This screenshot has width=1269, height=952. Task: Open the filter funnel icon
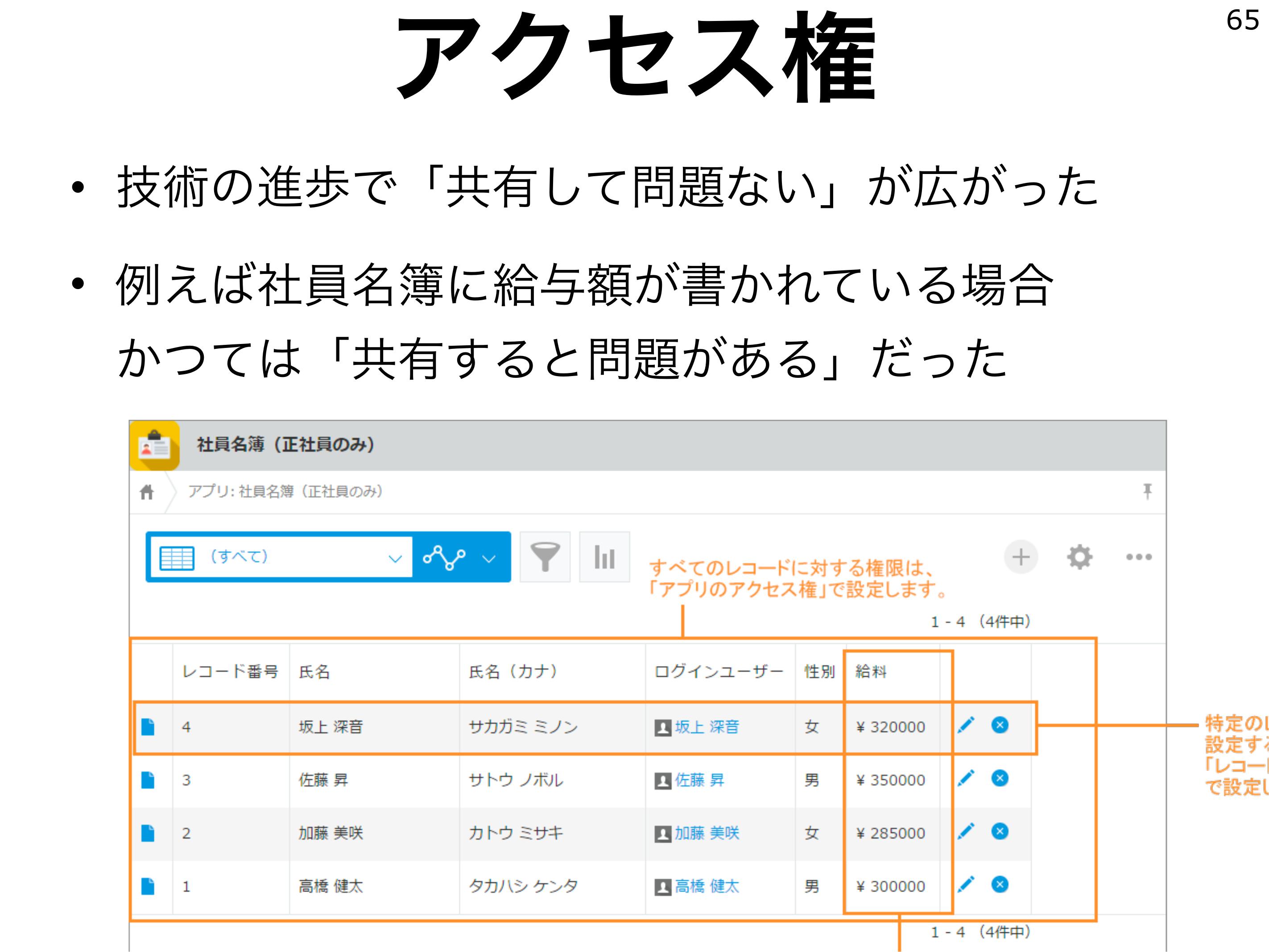pyautogui.click(x=545, y=557)
